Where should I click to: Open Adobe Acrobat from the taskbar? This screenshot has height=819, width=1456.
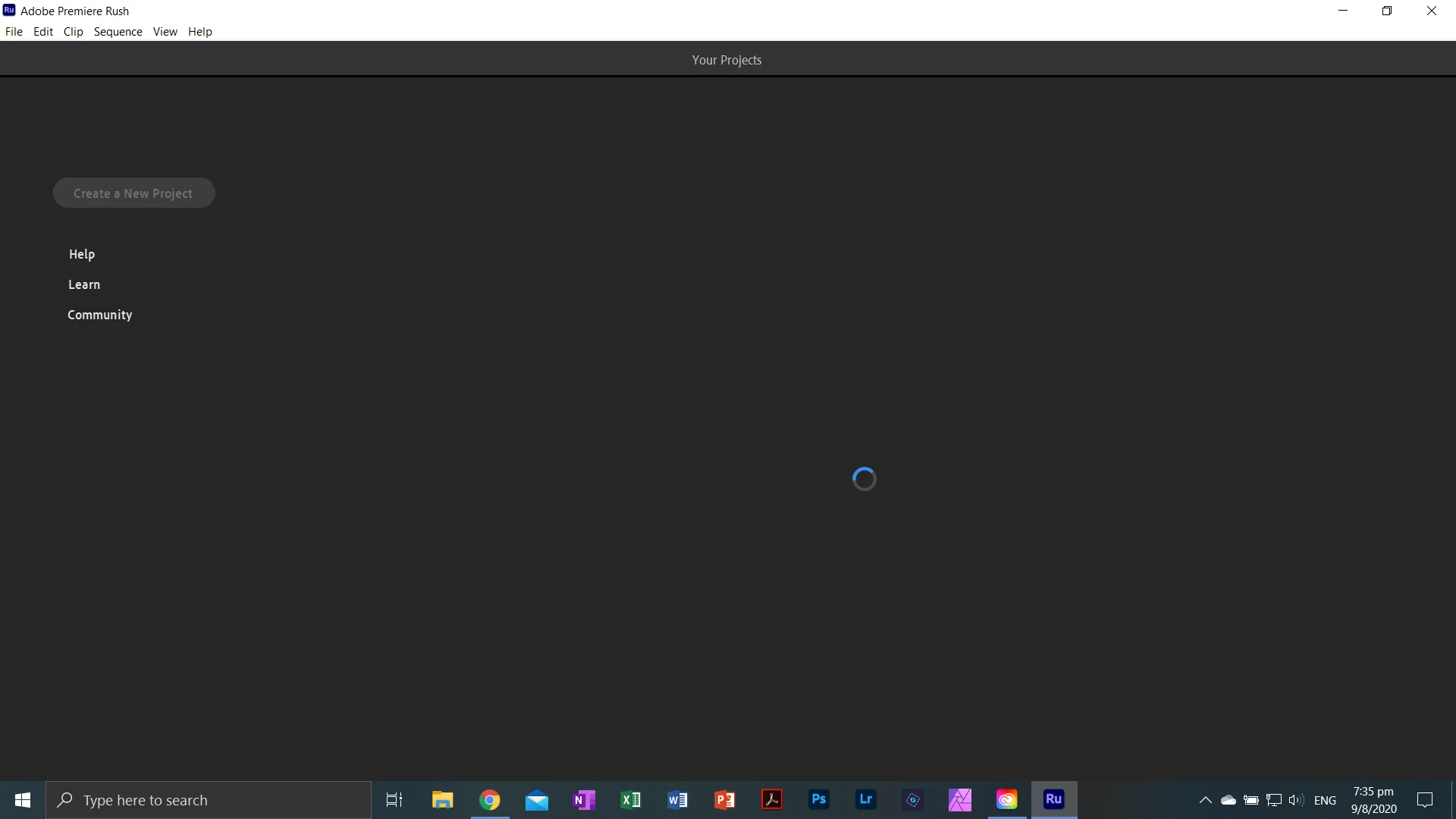[x=771, y=799]
